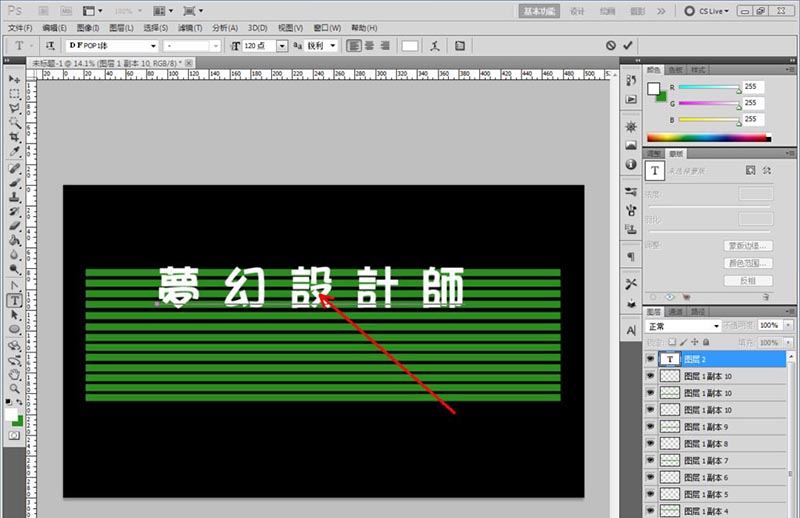Pick a color from the spectrum ramp

tap(709, 138)
